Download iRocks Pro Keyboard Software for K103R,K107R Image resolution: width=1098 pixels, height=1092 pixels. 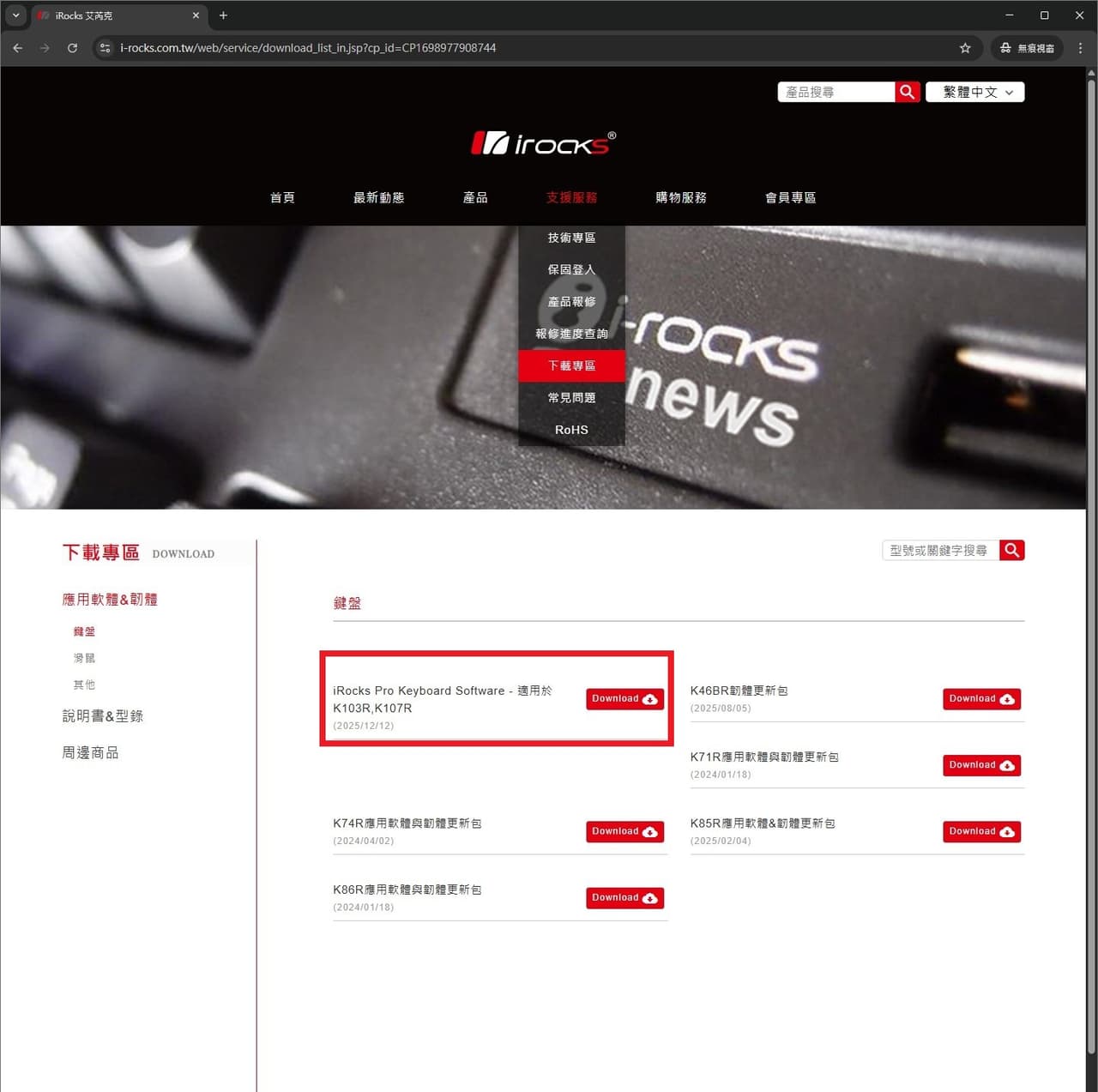(x=624, y=699)
